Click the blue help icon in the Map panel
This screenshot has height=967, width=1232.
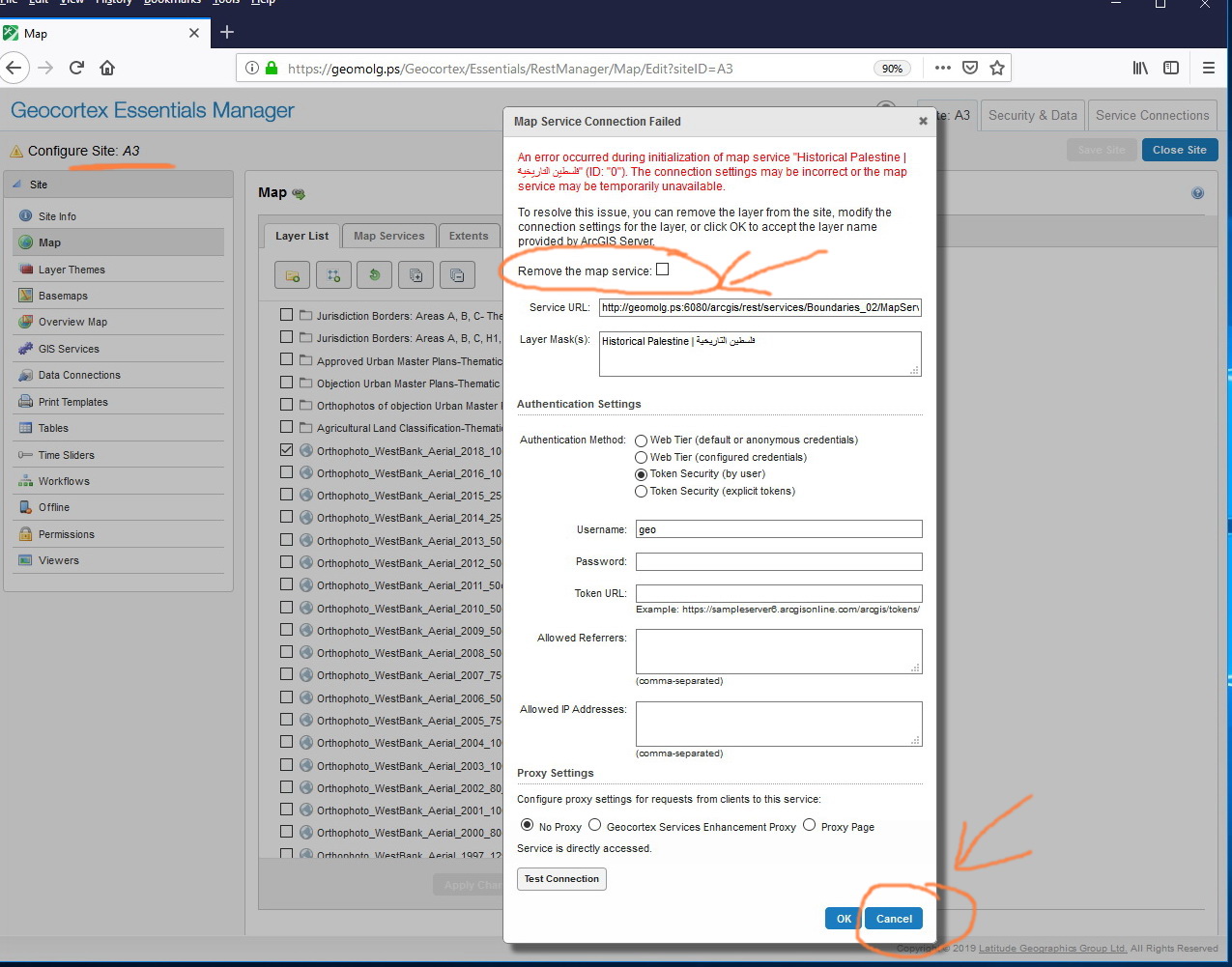1198,193
